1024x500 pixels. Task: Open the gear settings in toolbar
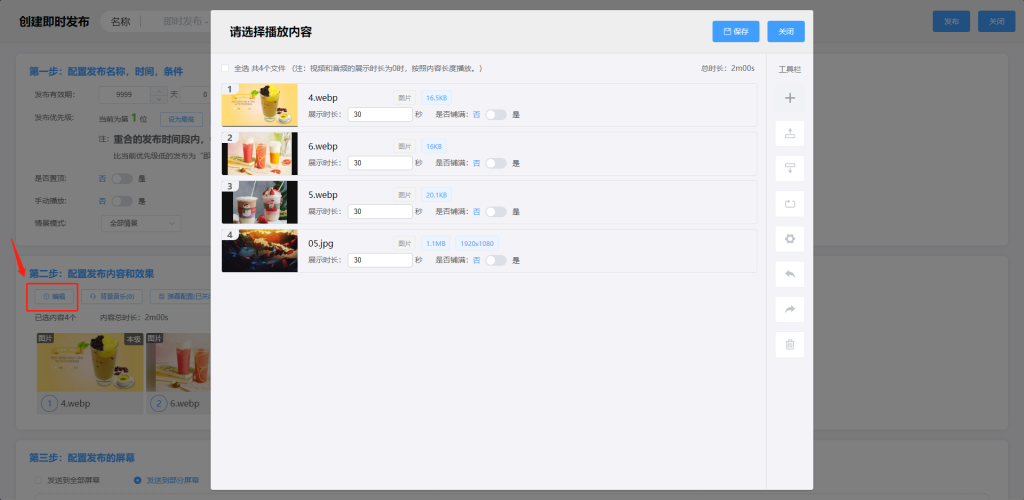coord(790,239)
